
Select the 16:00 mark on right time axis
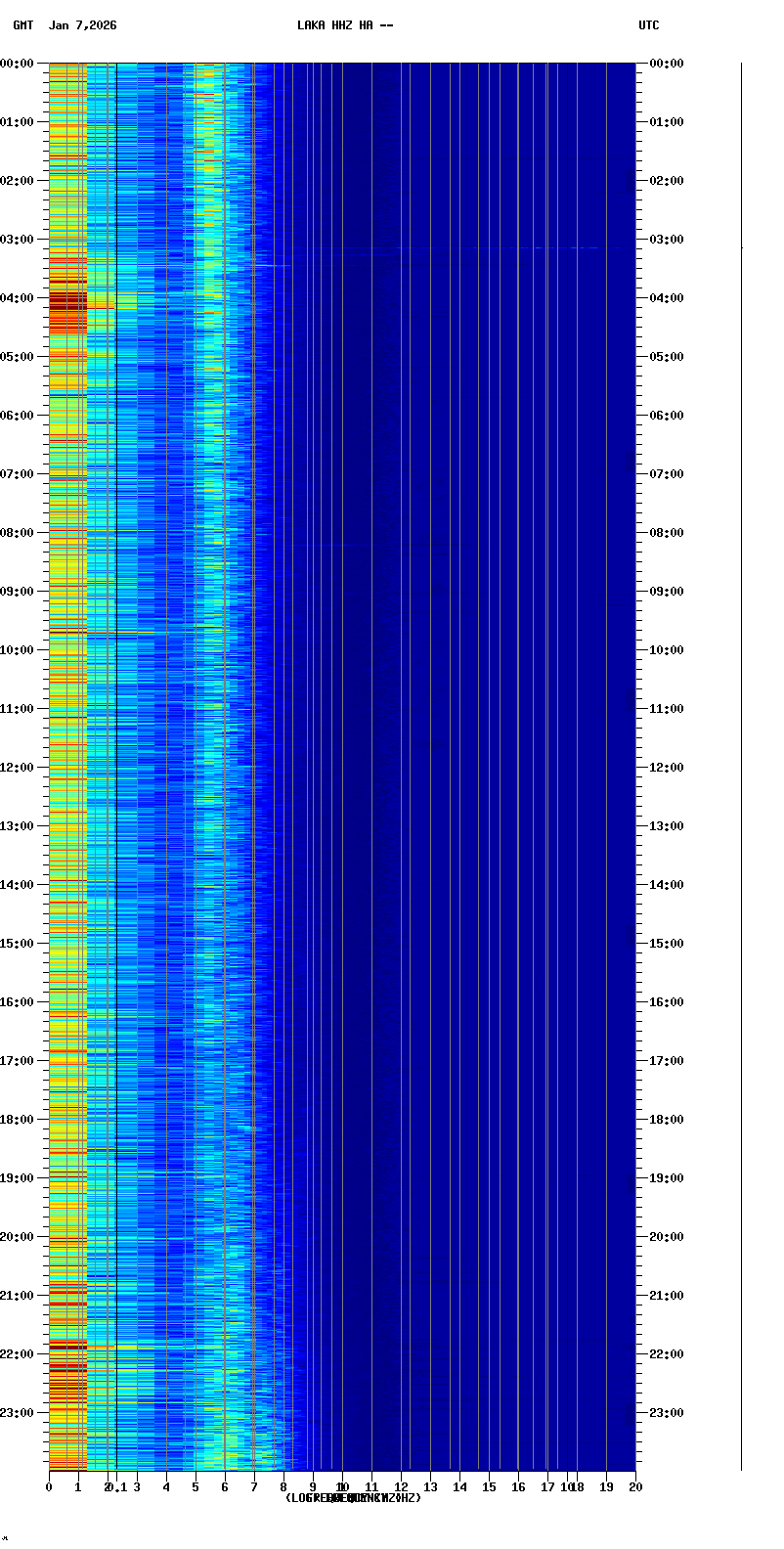tap(666, 1002)
